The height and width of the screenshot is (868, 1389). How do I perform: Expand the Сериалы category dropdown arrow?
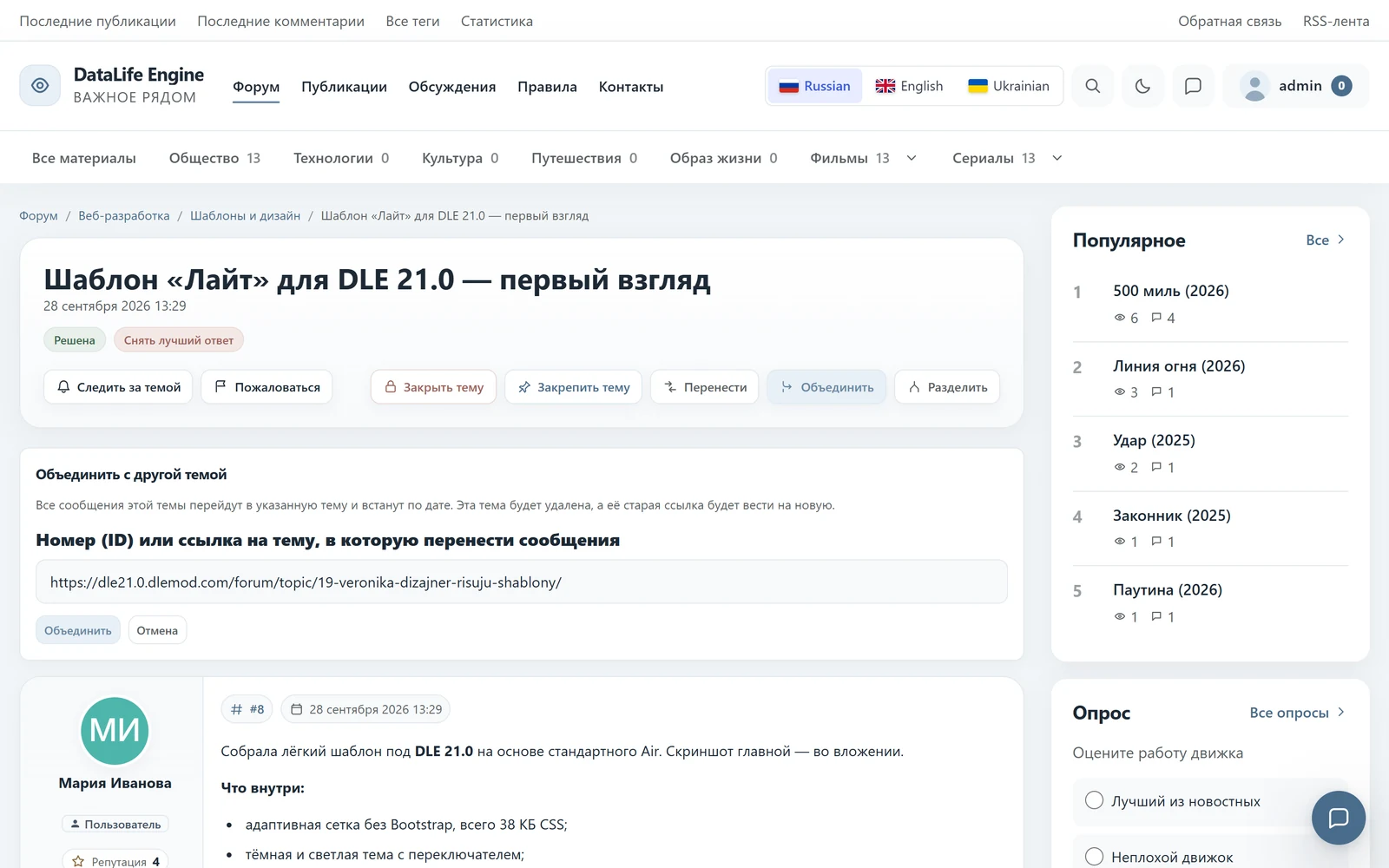pyautogui.click(x=1057, y=158)
